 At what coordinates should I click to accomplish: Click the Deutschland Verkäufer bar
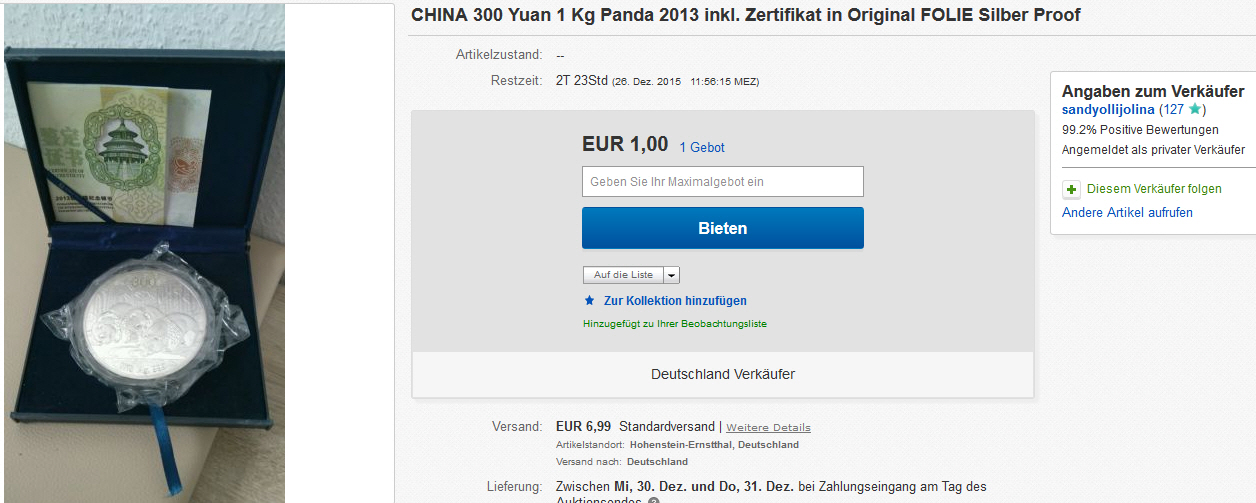[x=723, y=374]
